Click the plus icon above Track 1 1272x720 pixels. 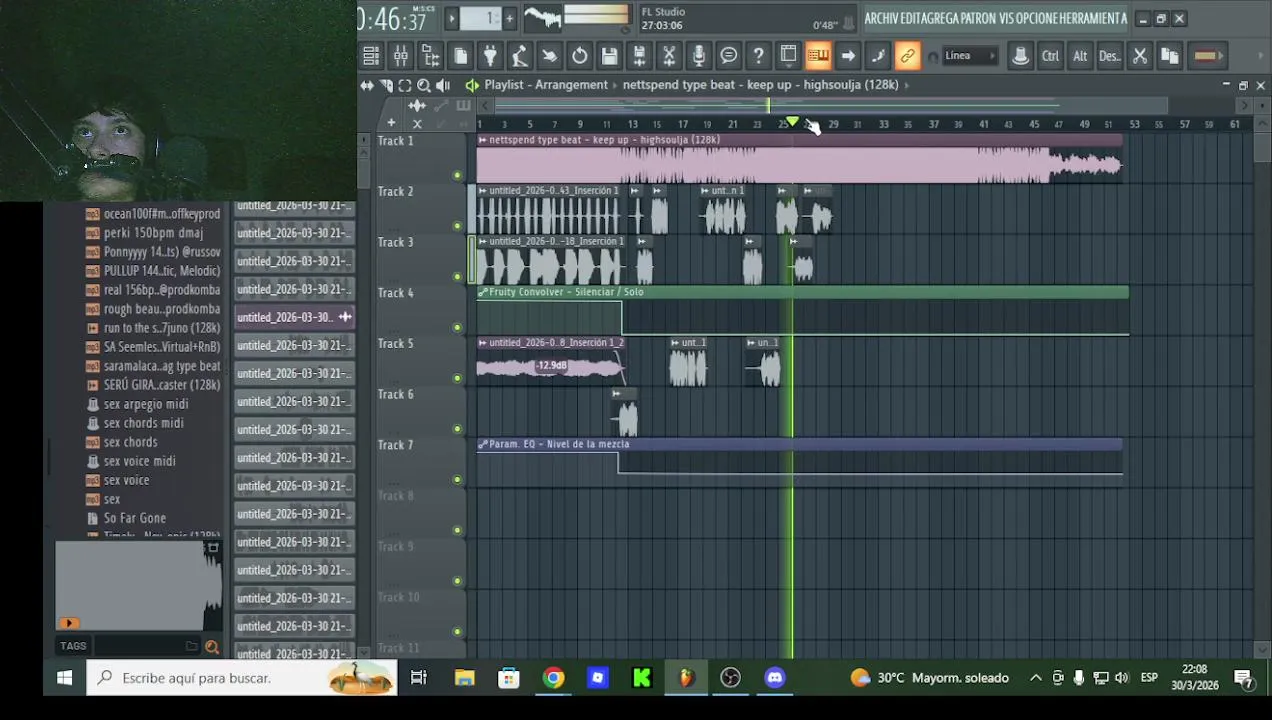(391, 123)
